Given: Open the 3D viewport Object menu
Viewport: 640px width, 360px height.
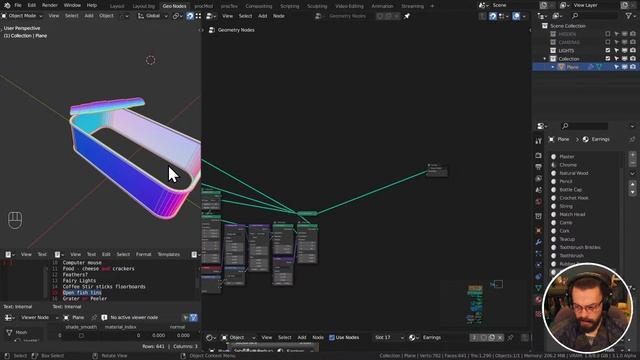Looking at the screenshot, I should pyautogui.click(x=107, y=16).
